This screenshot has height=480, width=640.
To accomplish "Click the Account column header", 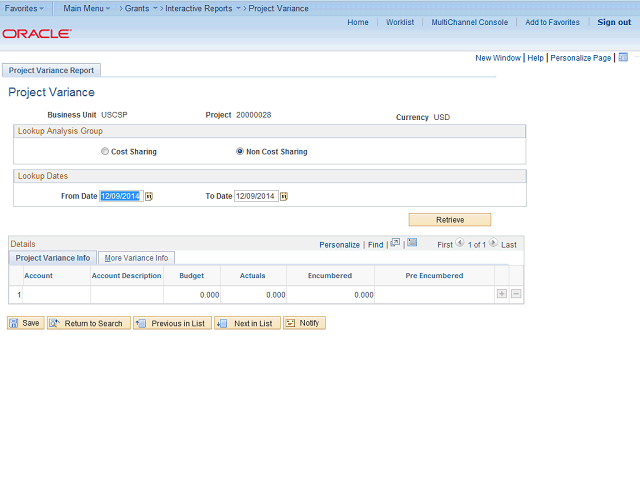I will pyautogui.click(x=38, y=276).
